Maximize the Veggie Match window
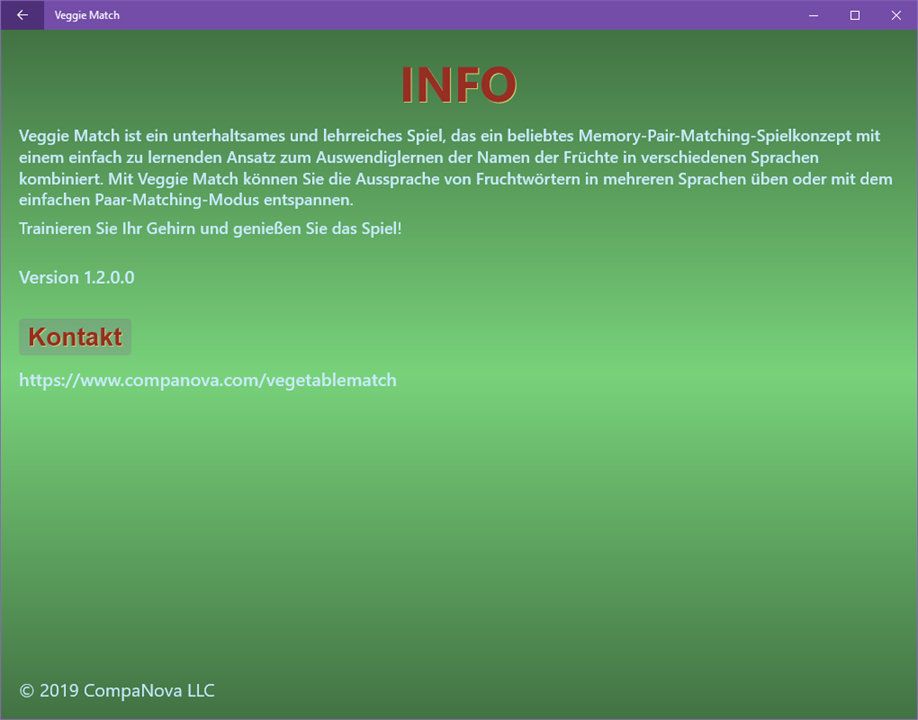Image resolution: width=918 pixels, height=720 pixels. click(x=855, y=15)
